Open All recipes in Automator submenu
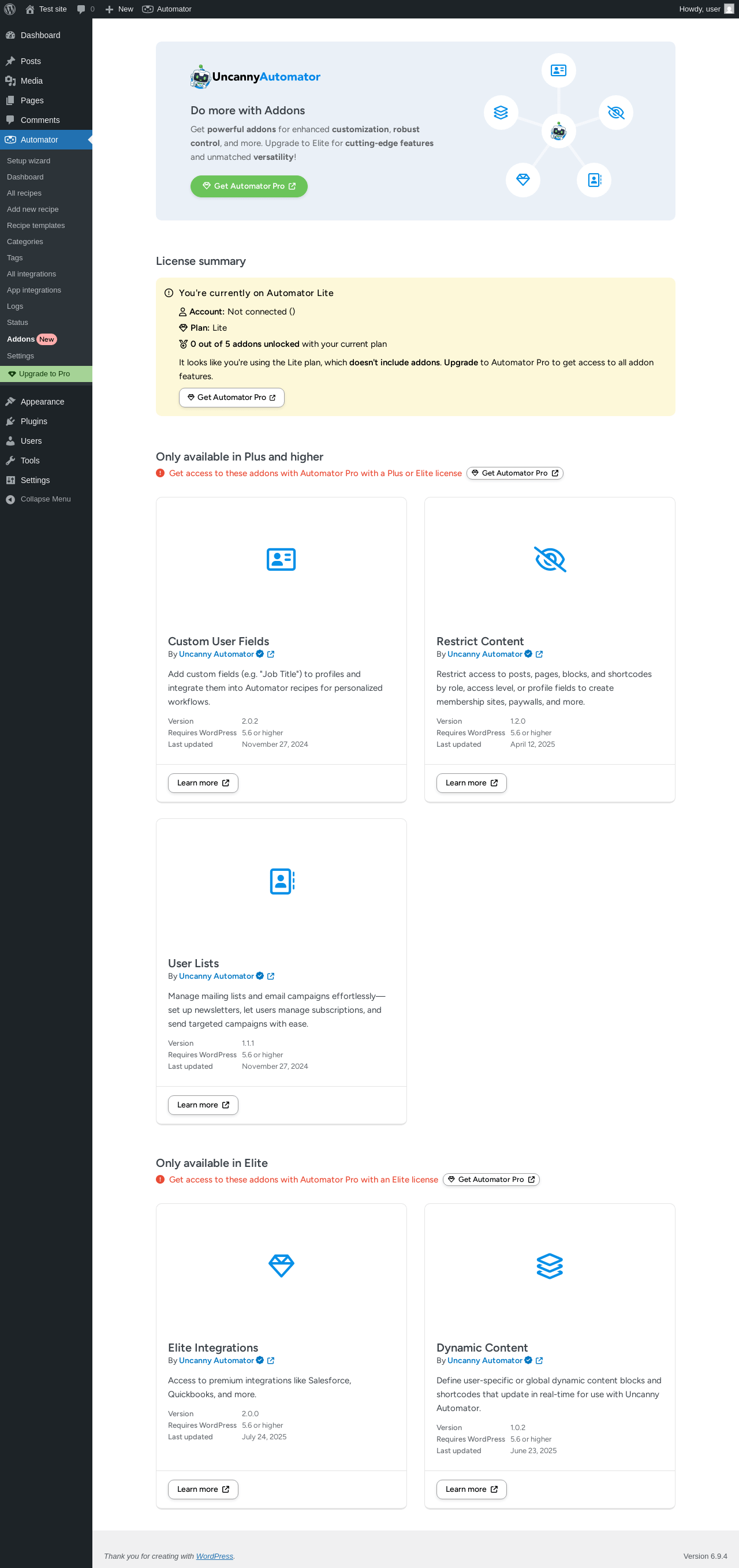 24,193
